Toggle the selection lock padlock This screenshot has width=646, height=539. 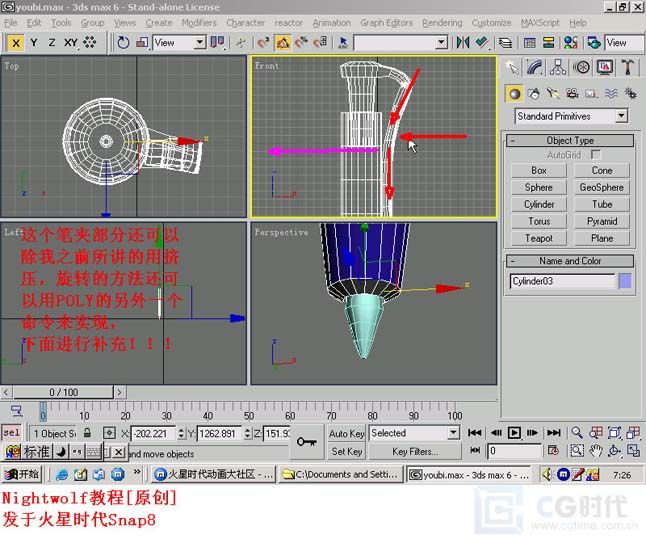(87, 433)
